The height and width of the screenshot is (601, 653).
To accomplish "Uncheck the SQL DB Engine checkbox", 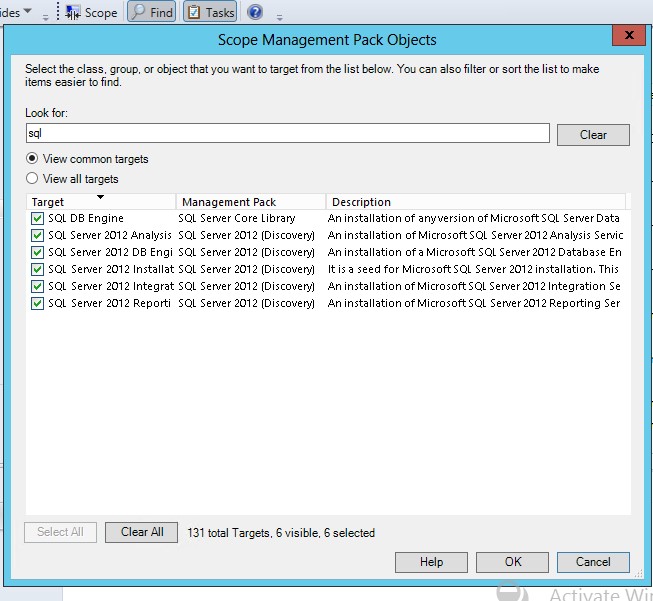I will (x=37, y=218).
